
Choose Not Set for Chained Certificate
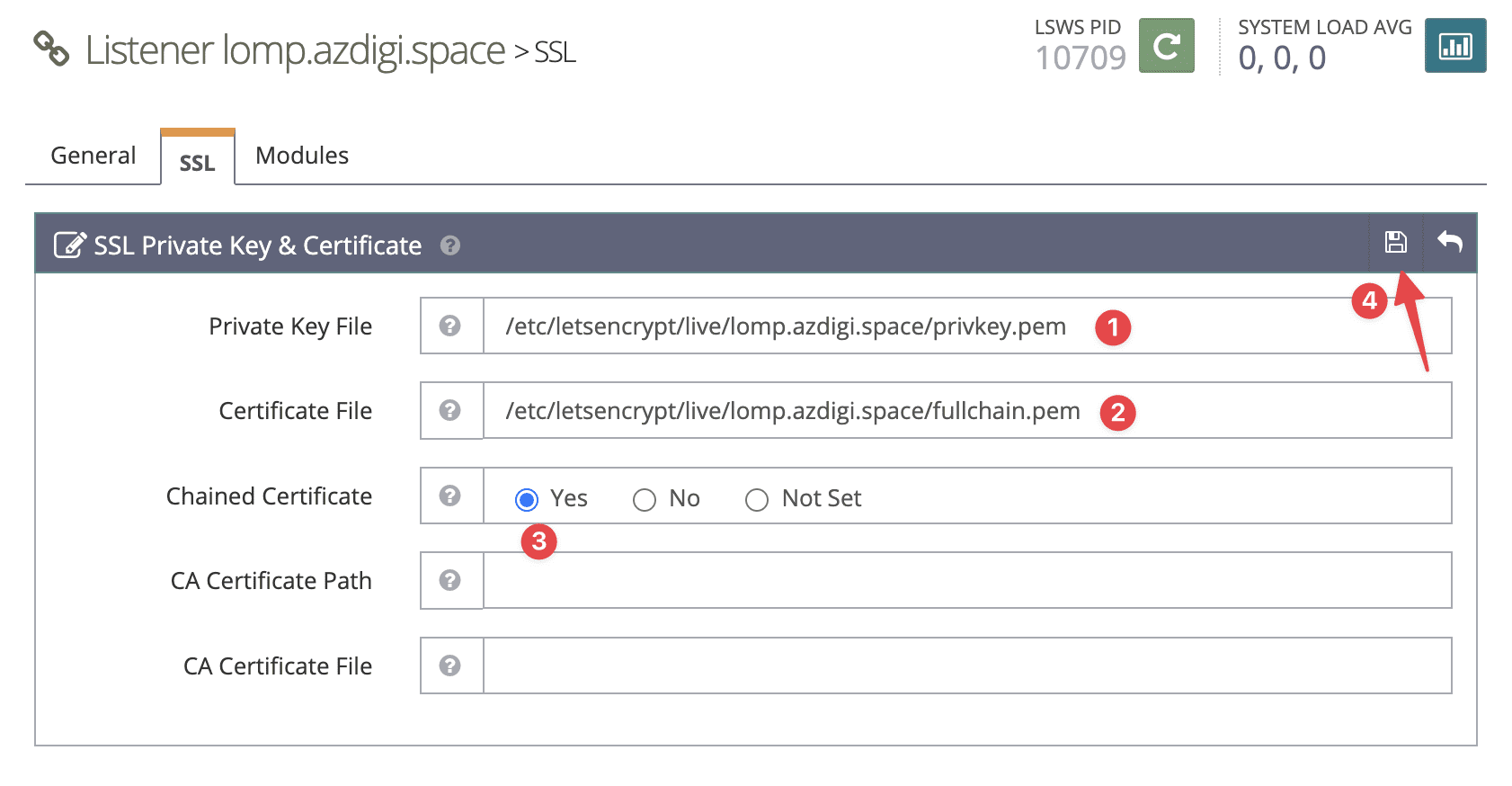pyautogui.click(x=757, y=499)
